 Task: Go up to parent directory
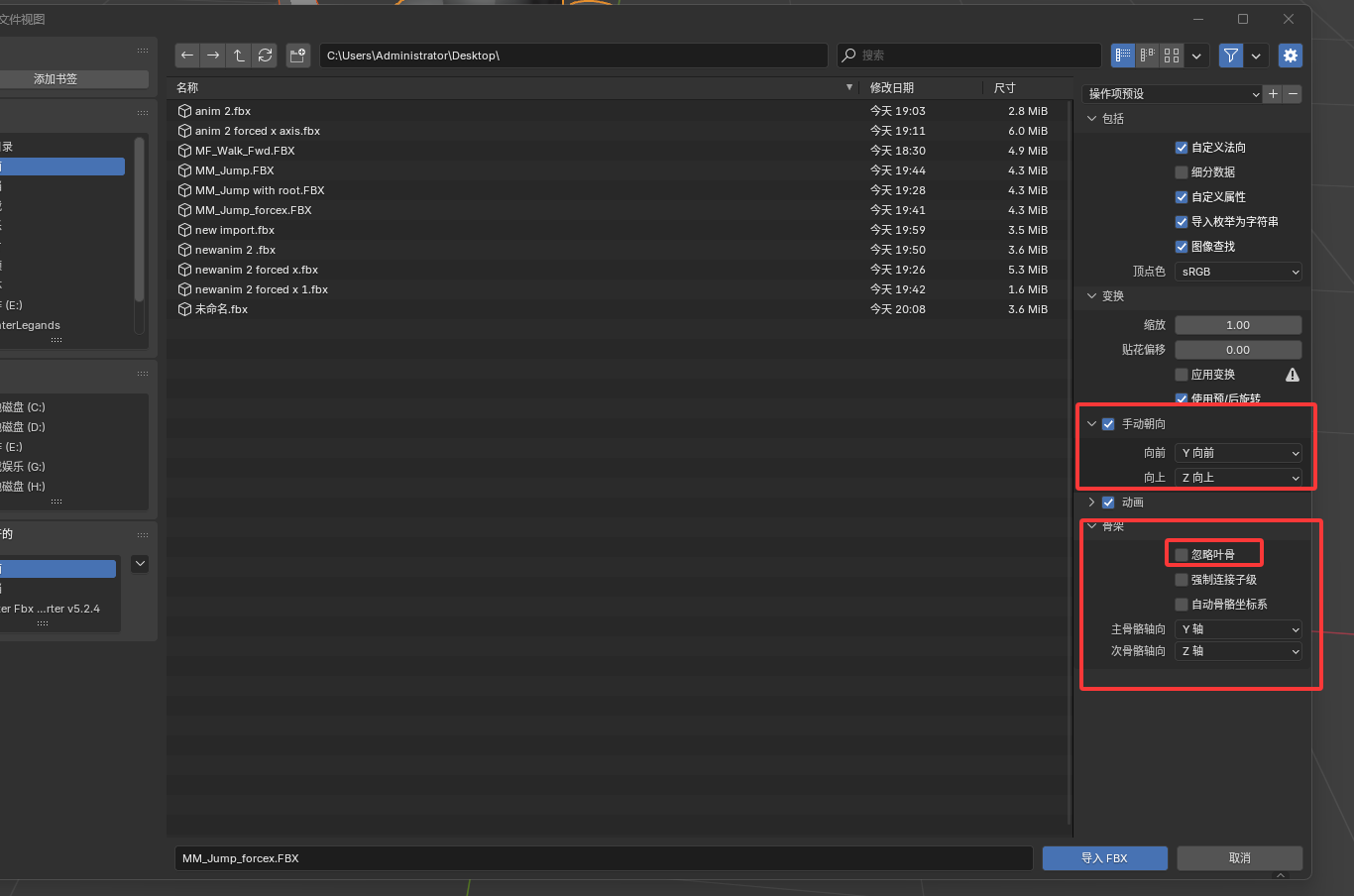(239, 56)
